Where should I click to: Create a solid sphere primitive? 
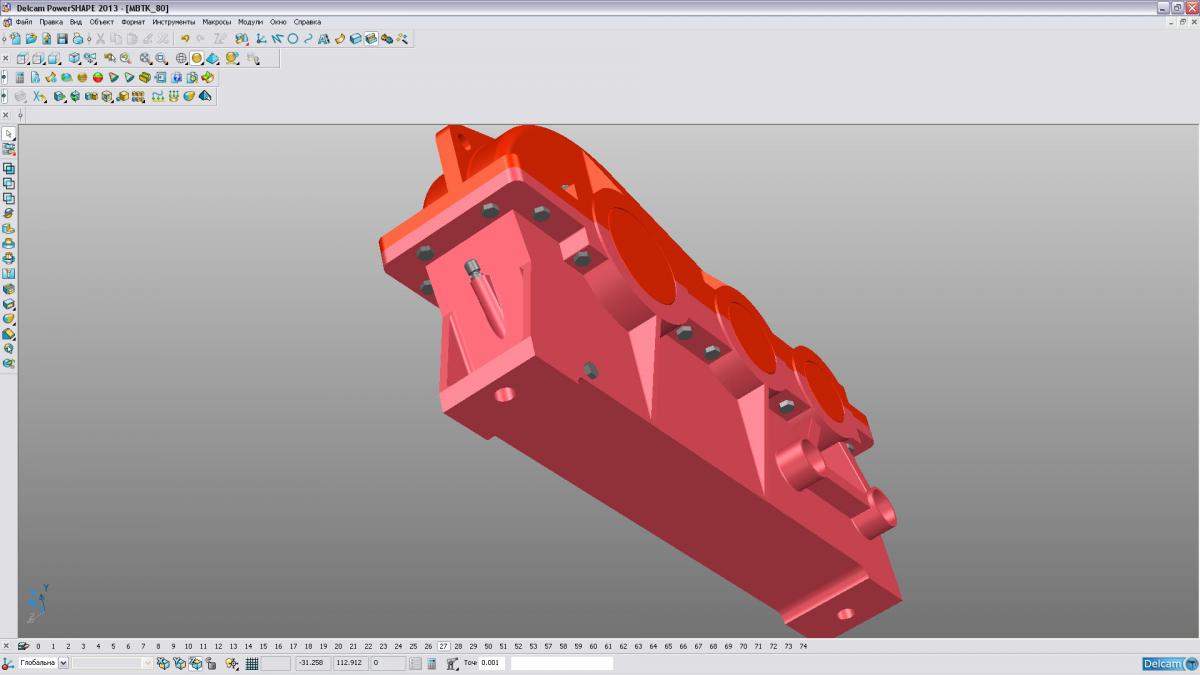[x=82, y=77]
